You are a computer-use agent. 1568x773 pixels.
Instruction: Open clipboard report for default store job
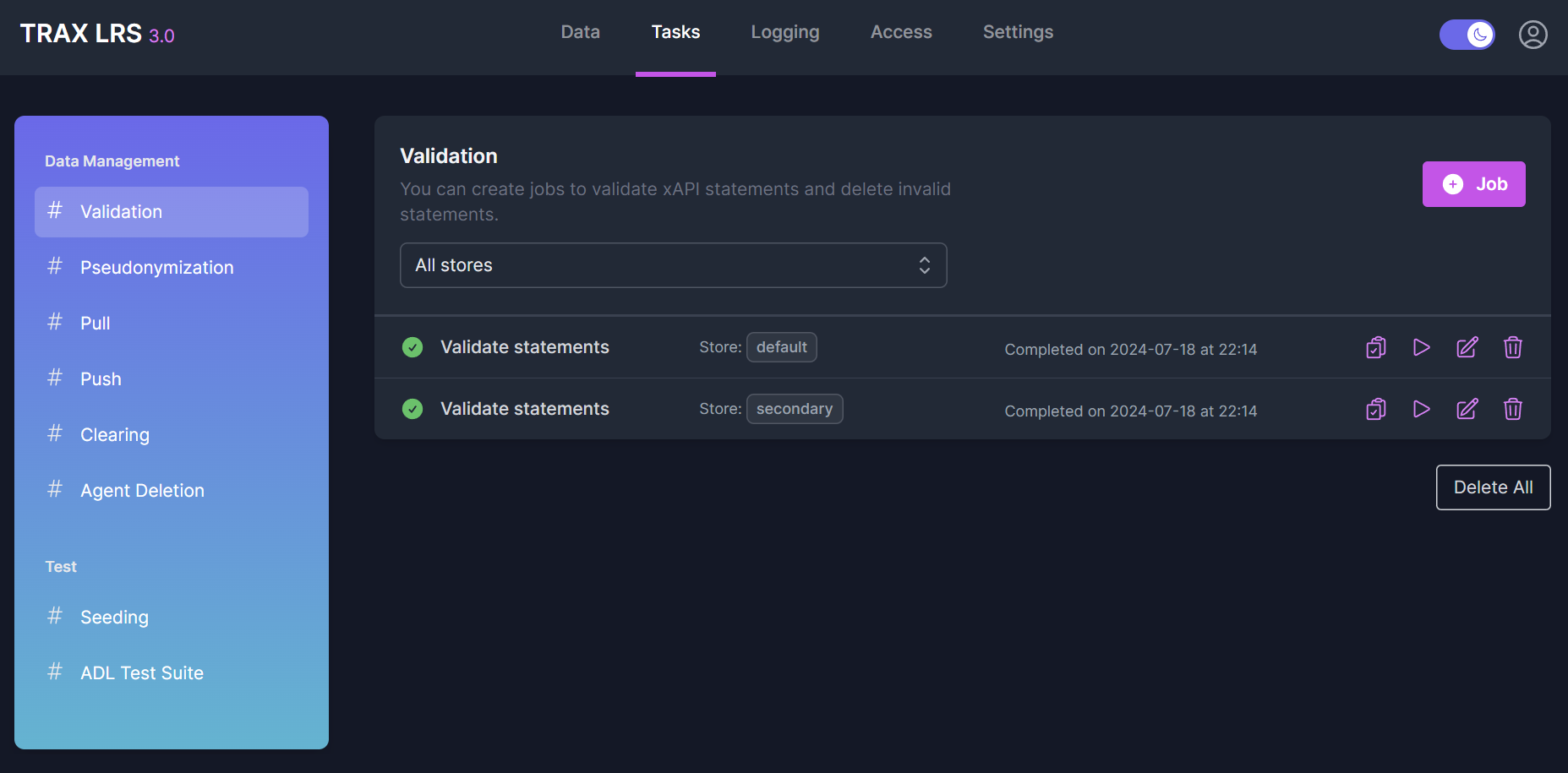point(1375,347)
